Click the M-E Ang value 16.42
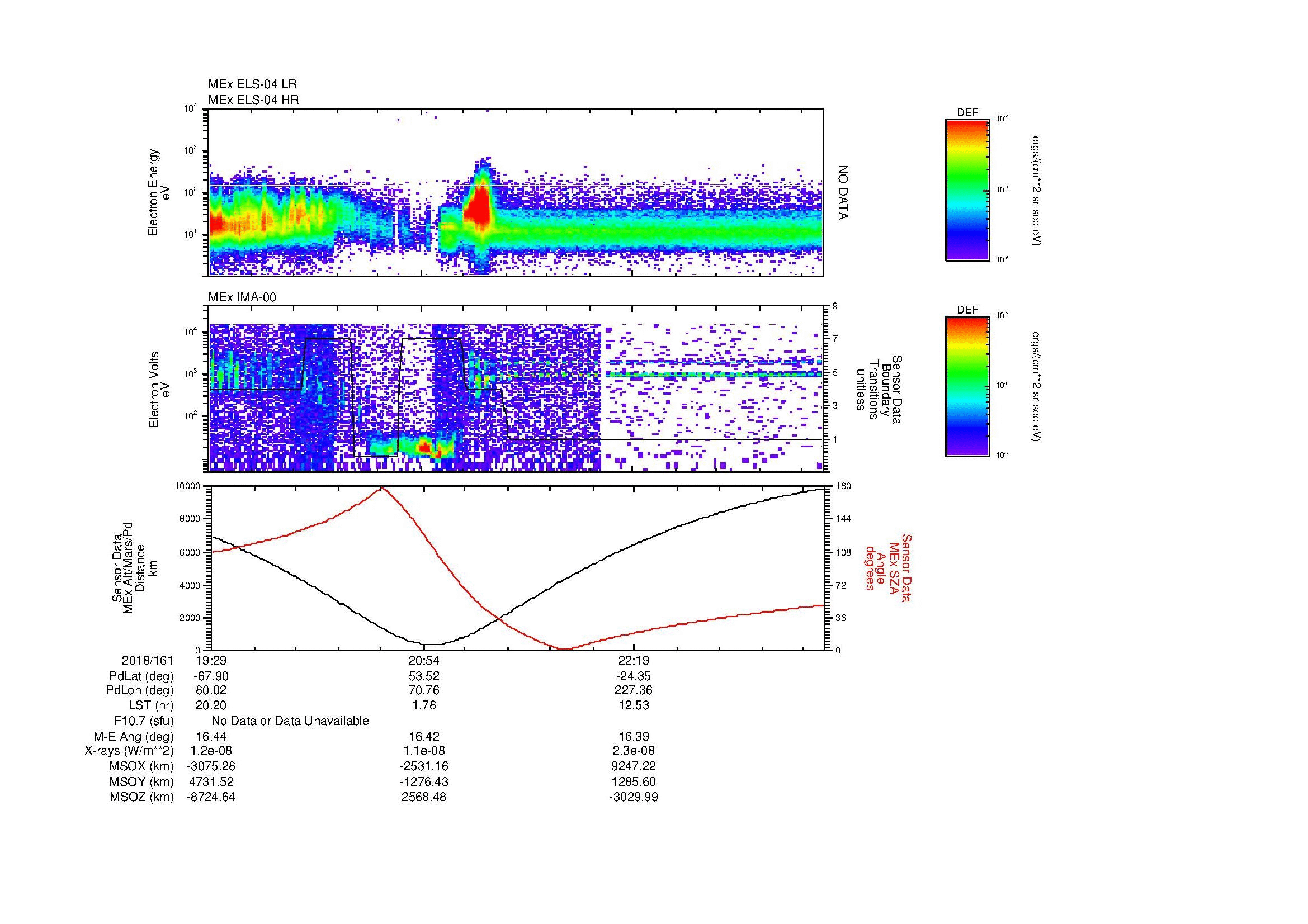This screenshot has height=924, width=1308. [424, 737]
